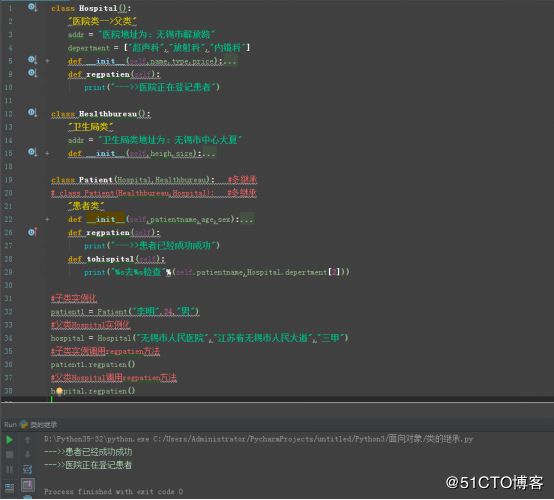The width and height of the screenshot is (554, 500).
Task: Click 'Process finished with exit code 0' text
Action: coord(113,492)
